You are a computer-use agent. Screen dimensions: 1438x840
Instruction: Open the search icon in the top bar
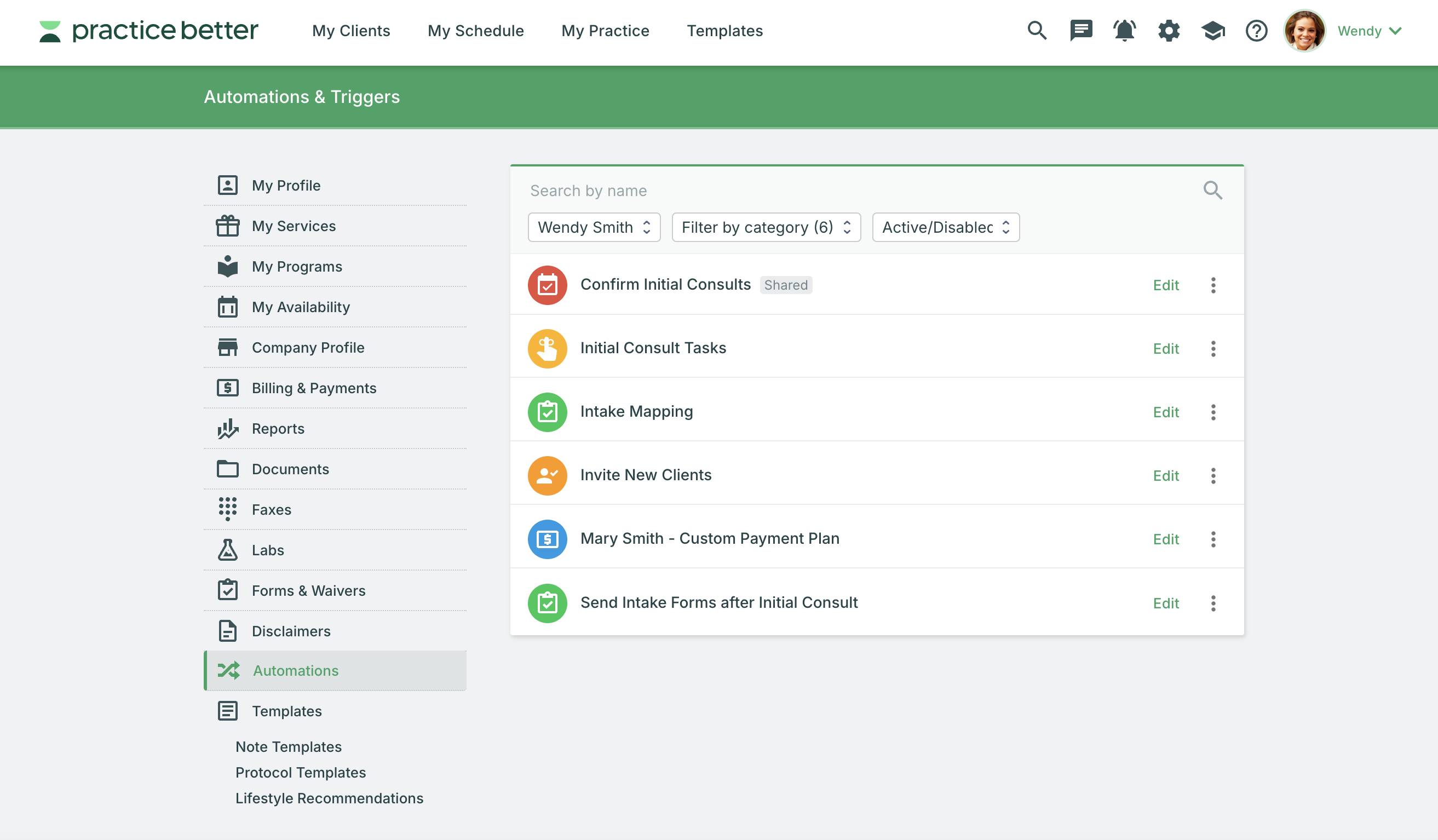coord(1037,31)
